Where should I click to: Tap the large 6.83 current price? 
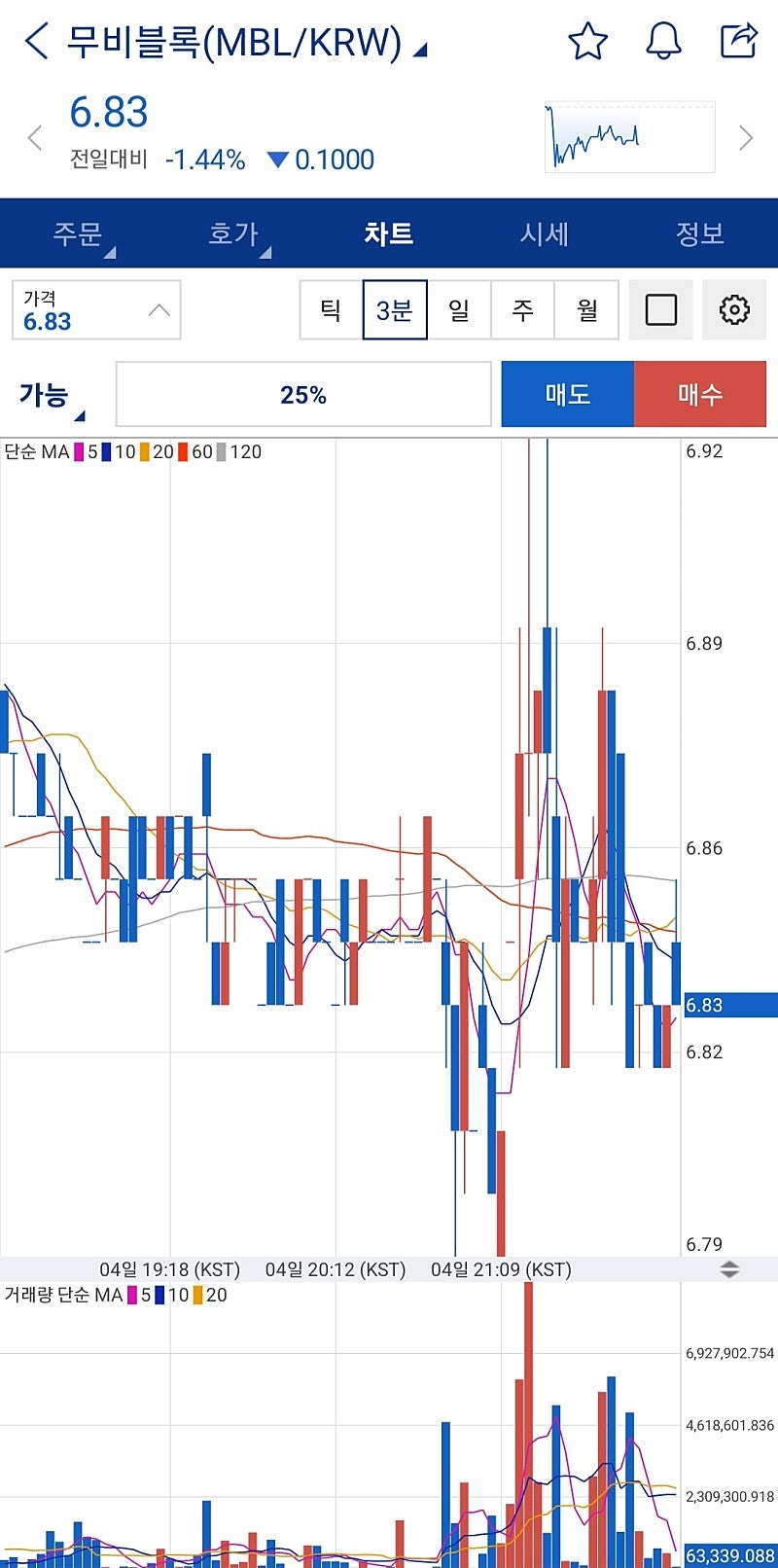click(109, 113)
